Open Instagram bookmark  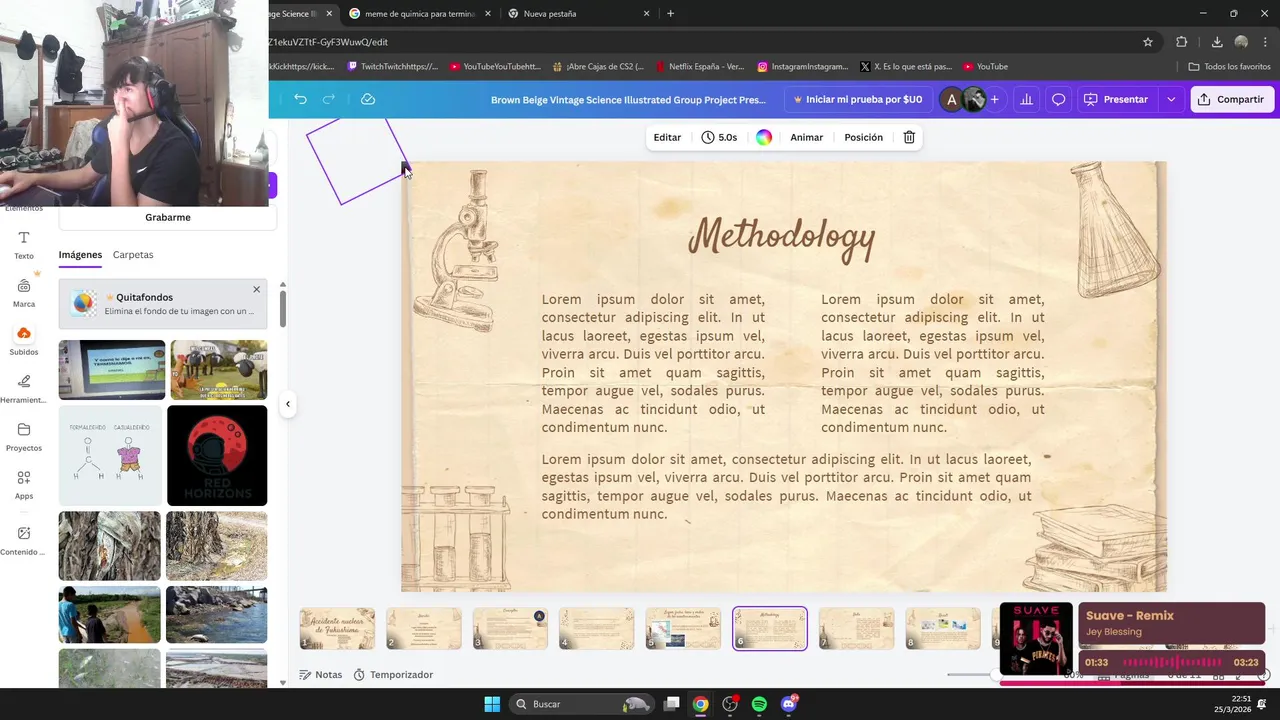pos(803,66)
